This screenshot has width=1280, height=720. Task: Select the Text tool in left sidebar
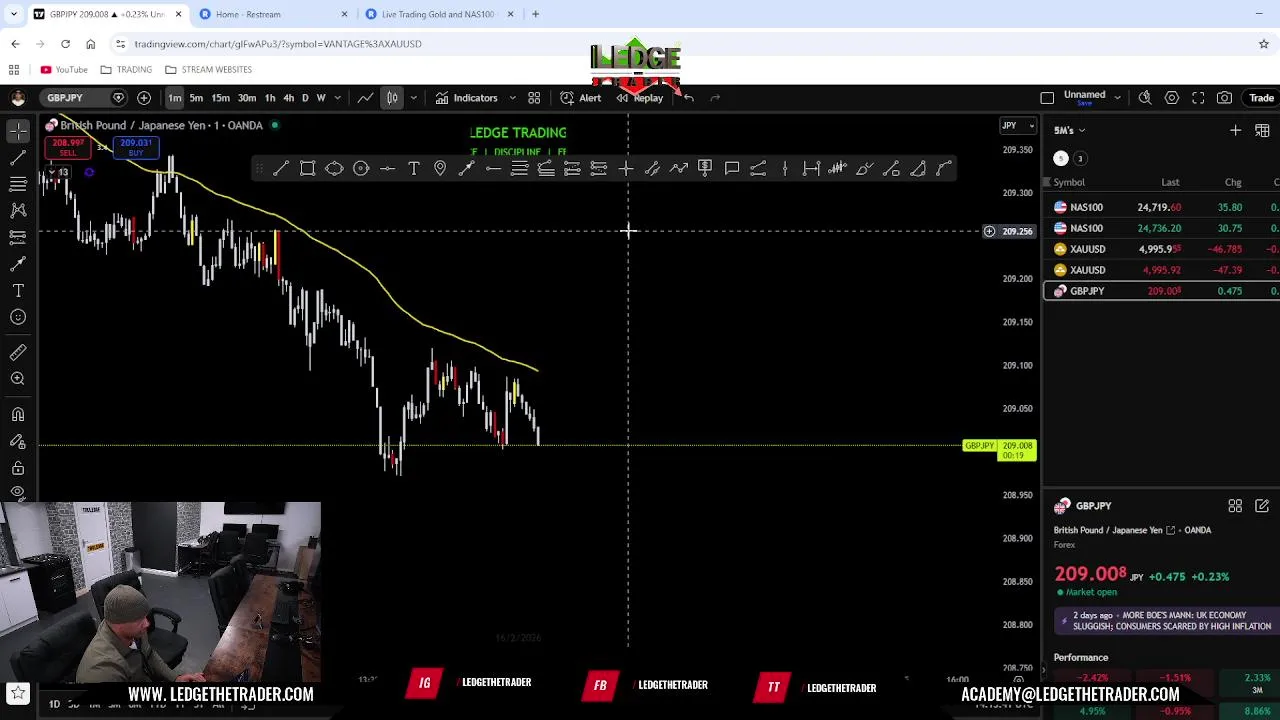click(x=18, y=290)
